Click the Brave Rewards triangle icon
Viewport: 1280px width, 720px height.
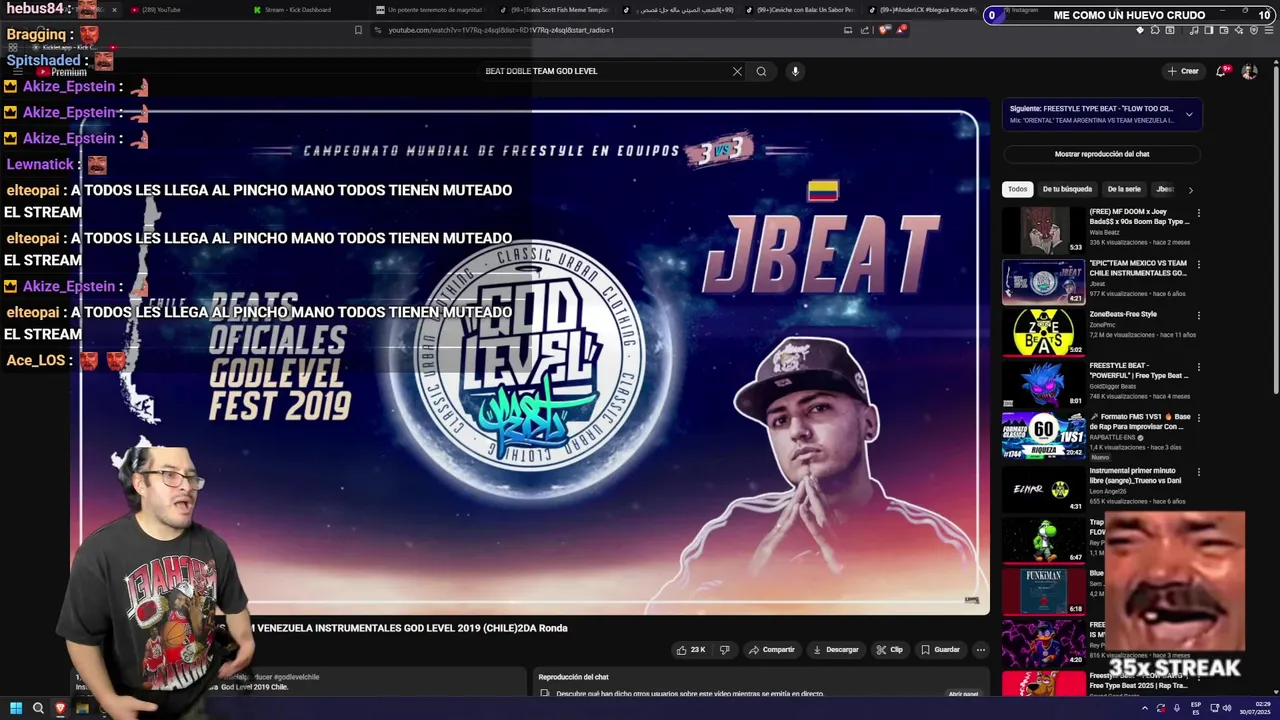(901, 30)
